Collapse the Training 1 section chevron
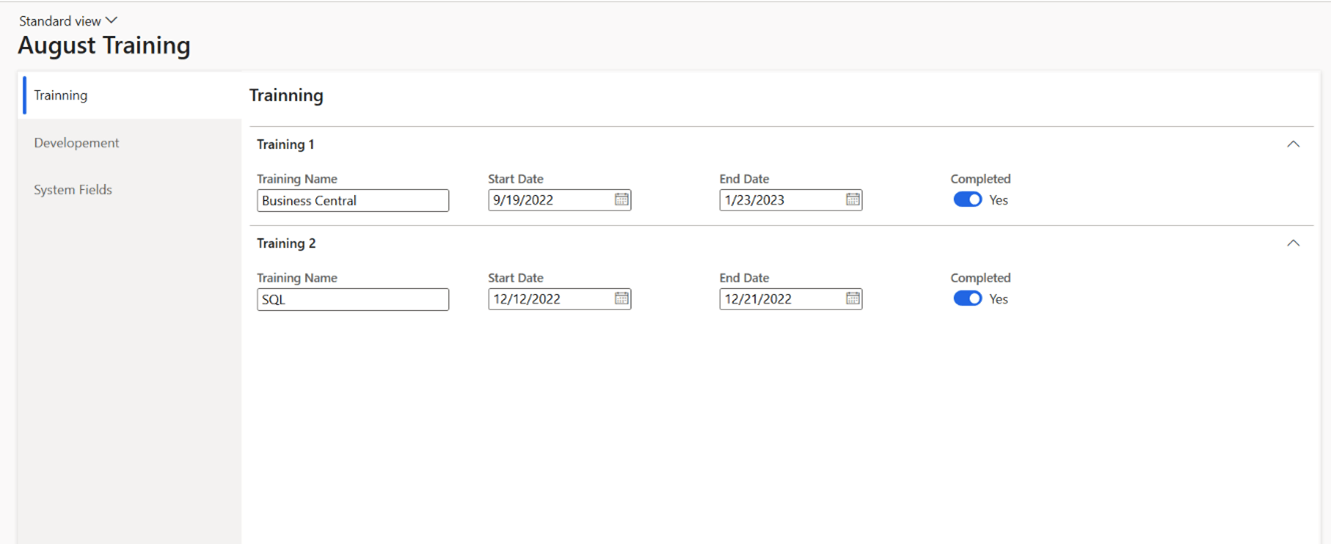This screenshot has height=544, width=1331. [1293, 144]
